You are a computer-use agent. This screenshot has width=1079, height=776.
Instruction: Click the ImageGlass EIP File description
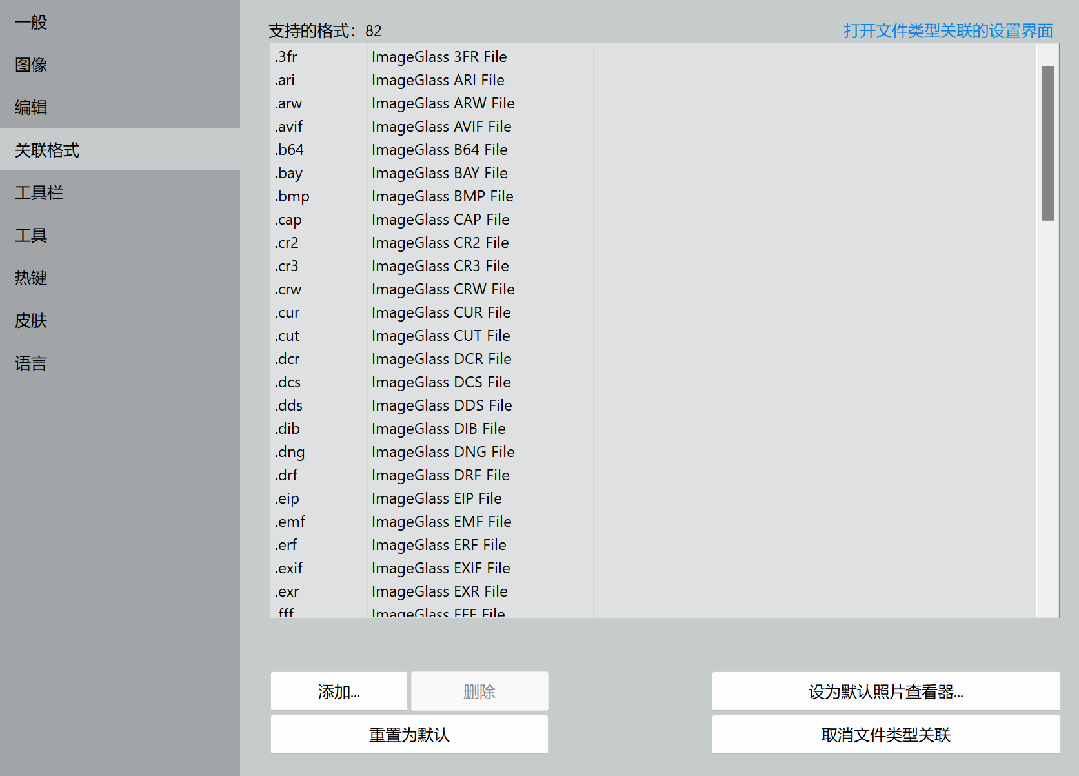point(436,498)
